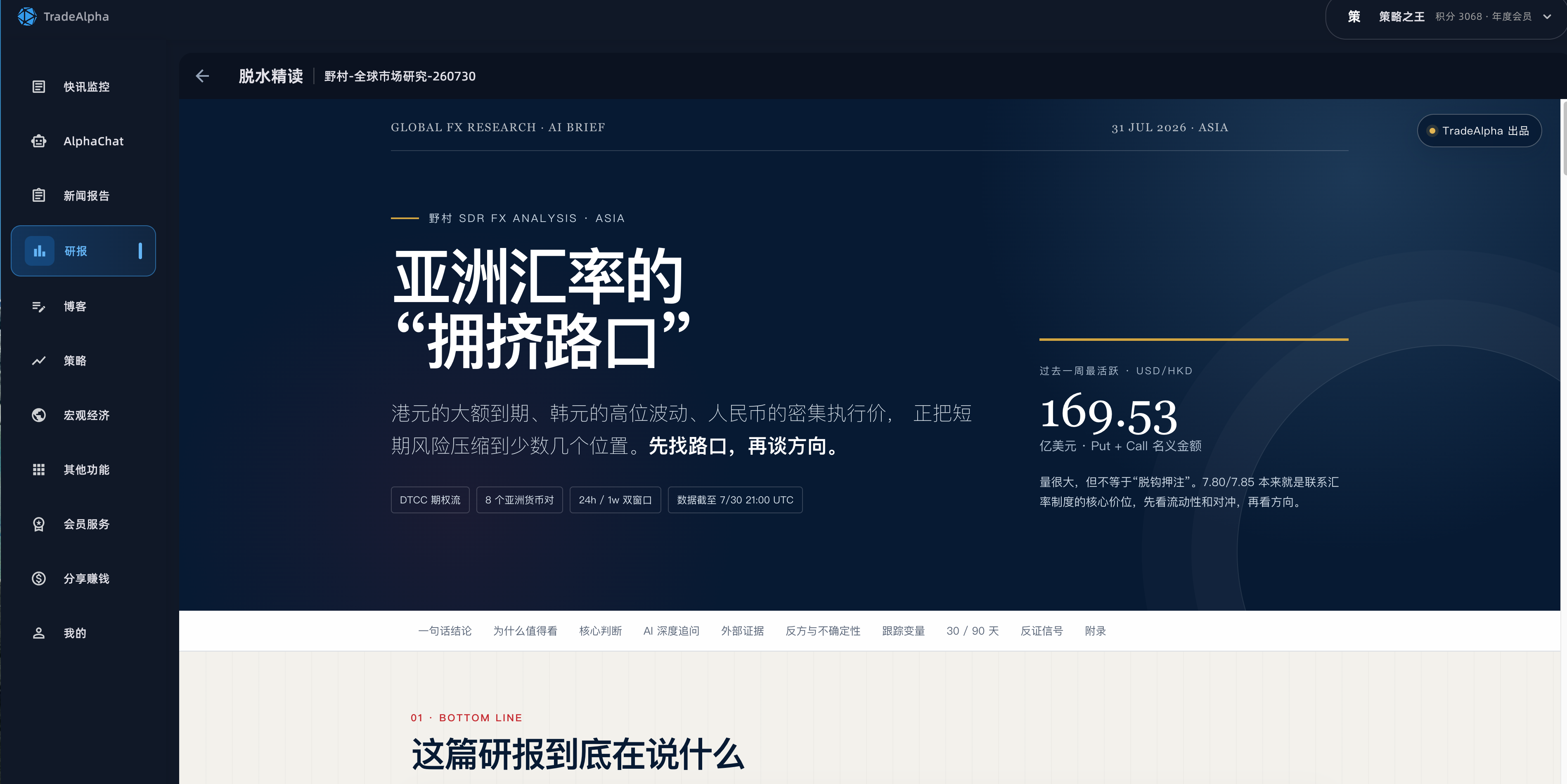1567x784 pixels.
Task: Click the 我的 person icon
Action: (x=38, y=633)
